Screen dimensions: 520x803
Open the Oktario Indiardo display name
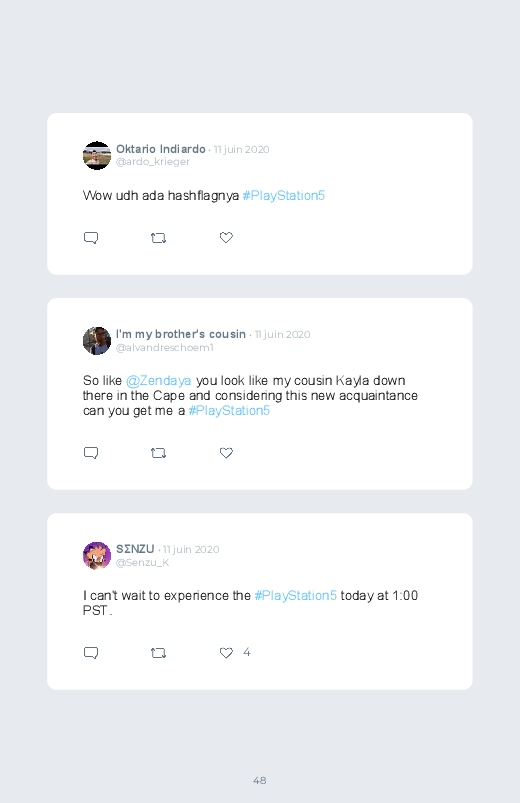point(161,149)
